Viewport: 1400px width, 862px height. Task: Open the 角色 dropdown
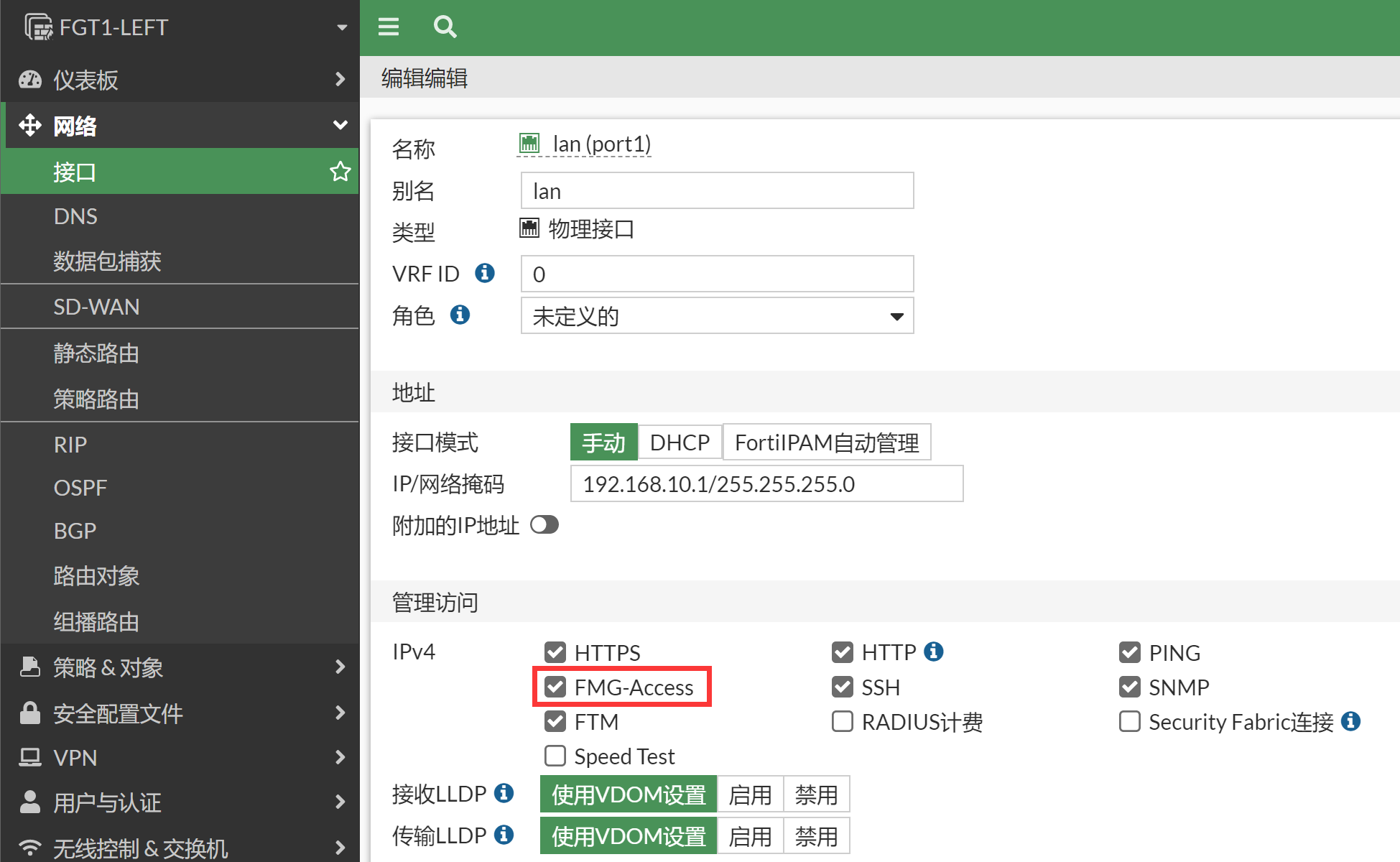716,316
